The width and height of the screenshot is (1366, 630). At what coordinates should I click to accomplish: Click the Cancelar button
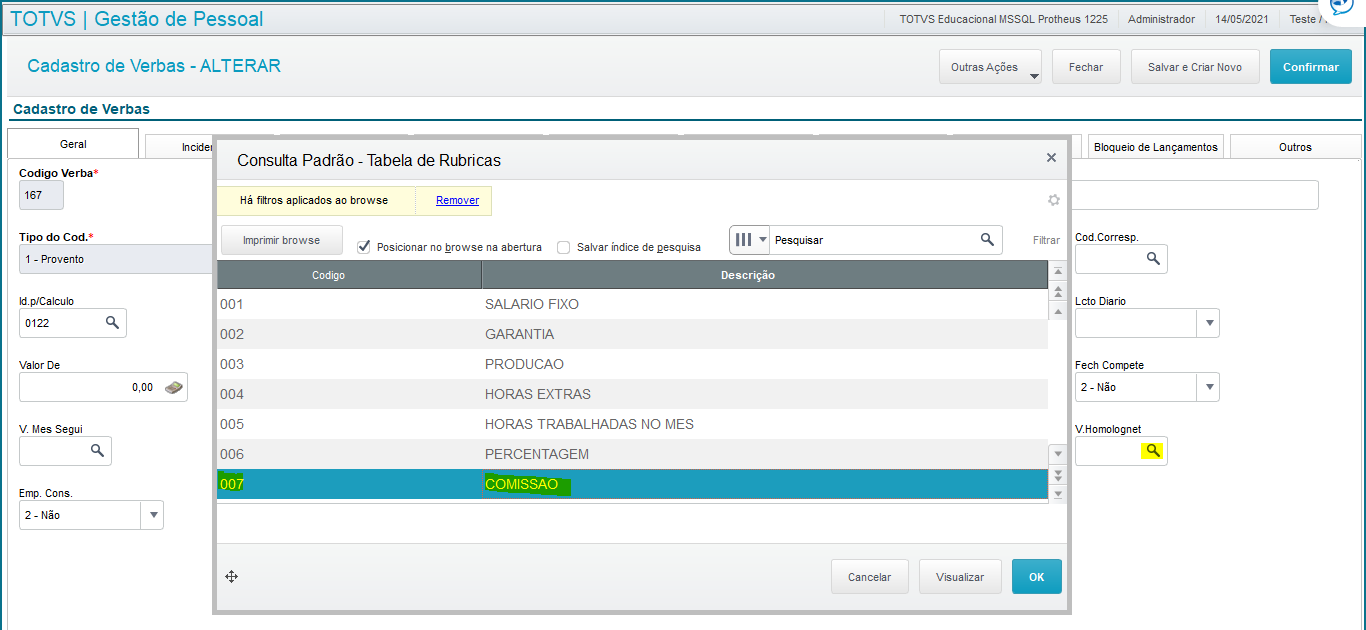869,577
